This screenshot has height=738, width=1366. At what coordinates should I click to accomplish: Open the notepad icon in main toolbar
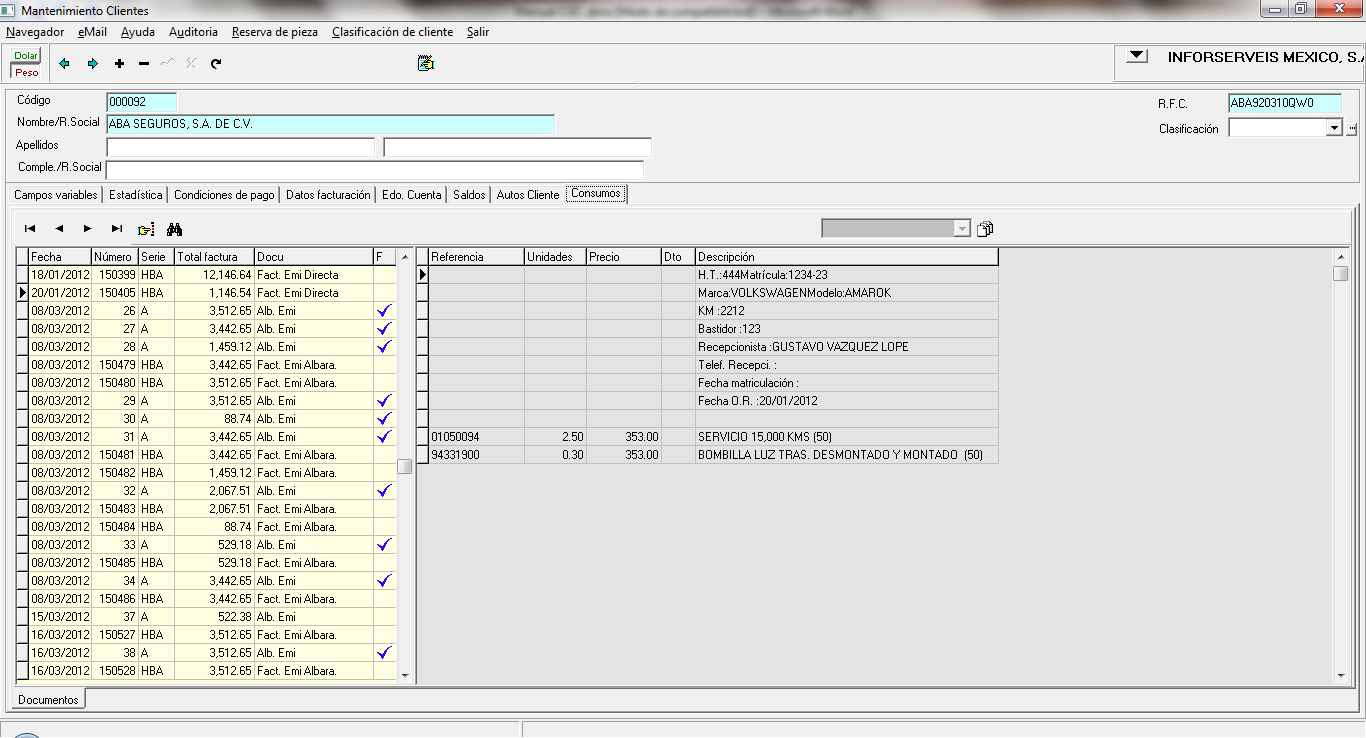coord(426,64)
